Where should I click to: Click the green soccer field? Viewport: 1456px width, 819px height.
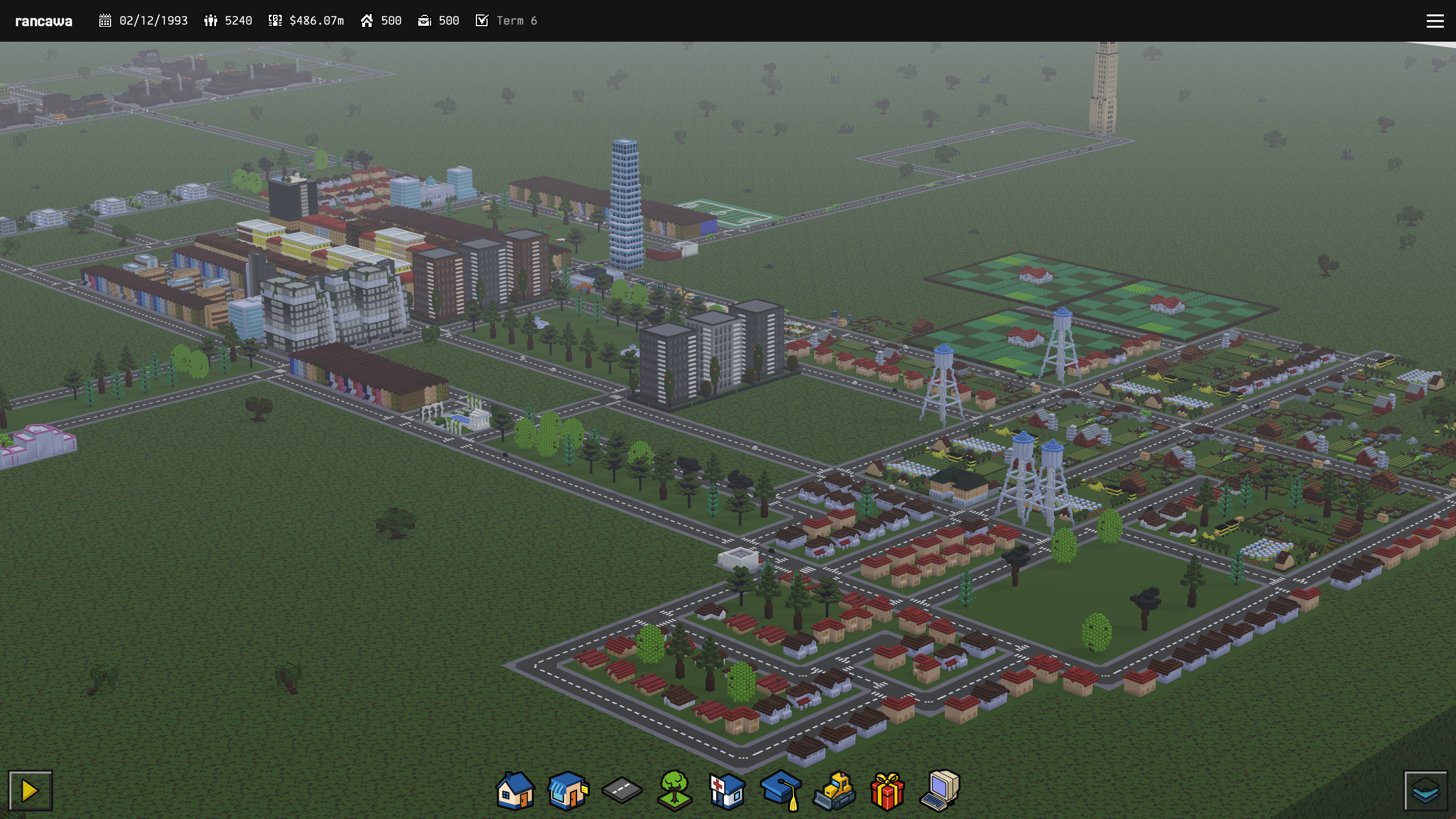[728, 213]
